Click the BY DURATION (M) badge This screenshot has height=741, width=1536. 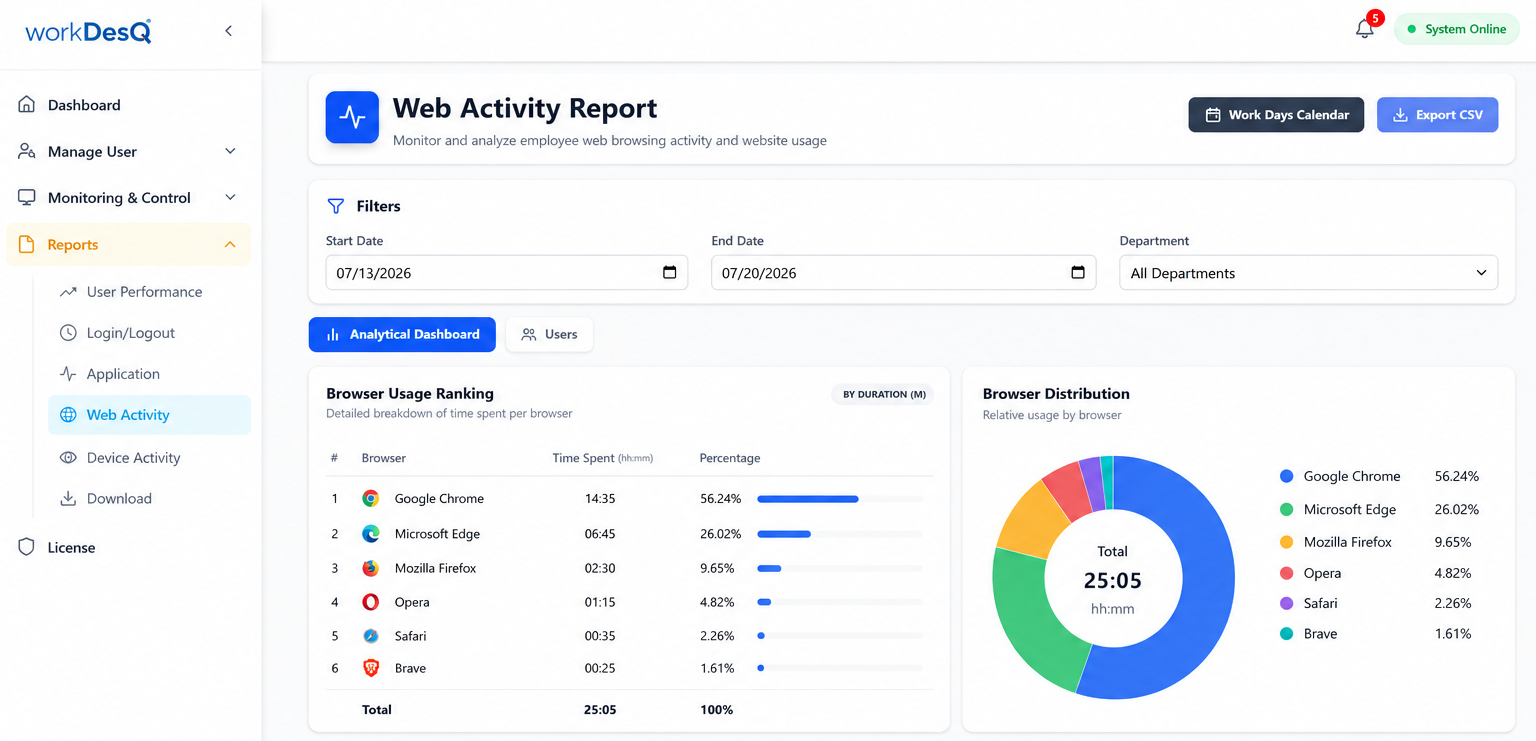(884, 394)
